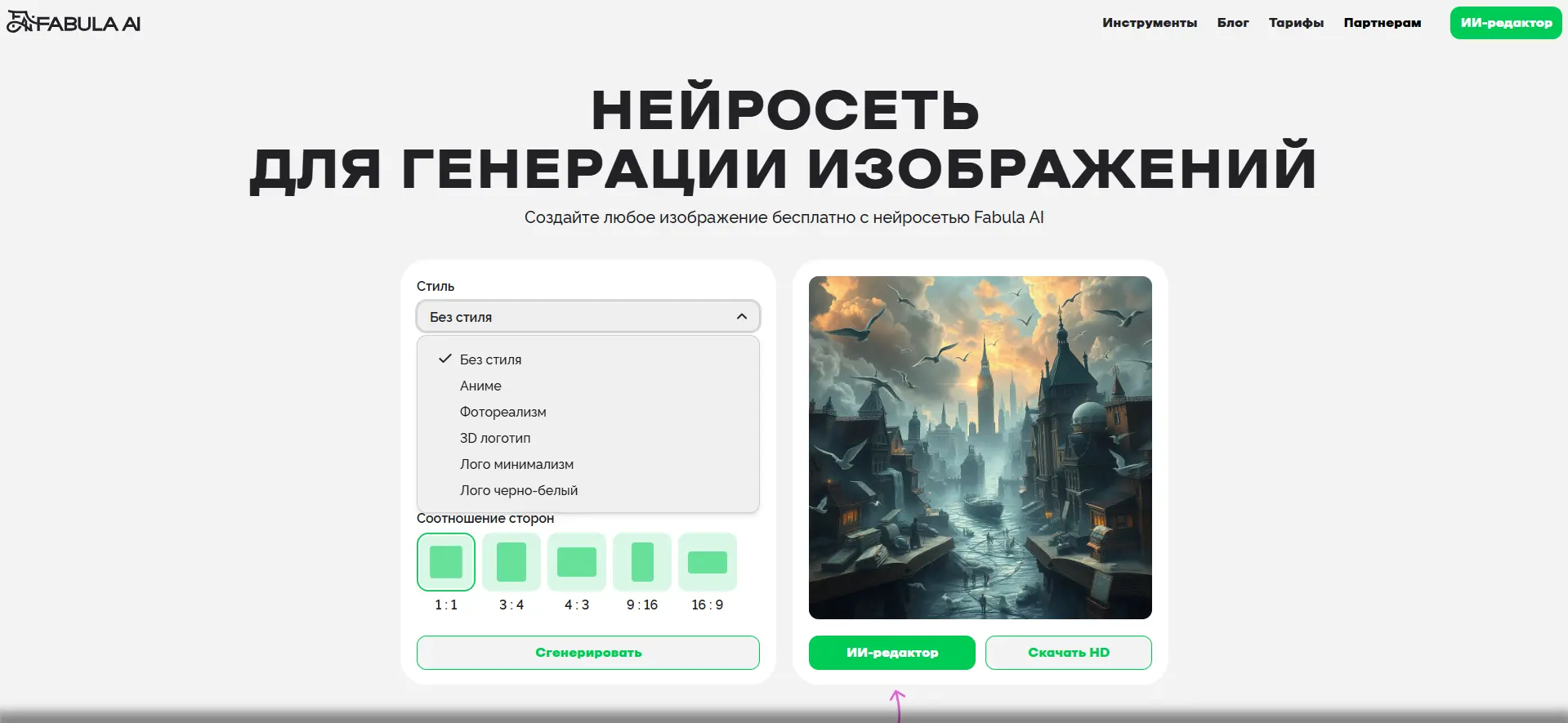The image size is (1568, 723).
Task: Click the Сгенерировать button
Action: click(588, 653)
